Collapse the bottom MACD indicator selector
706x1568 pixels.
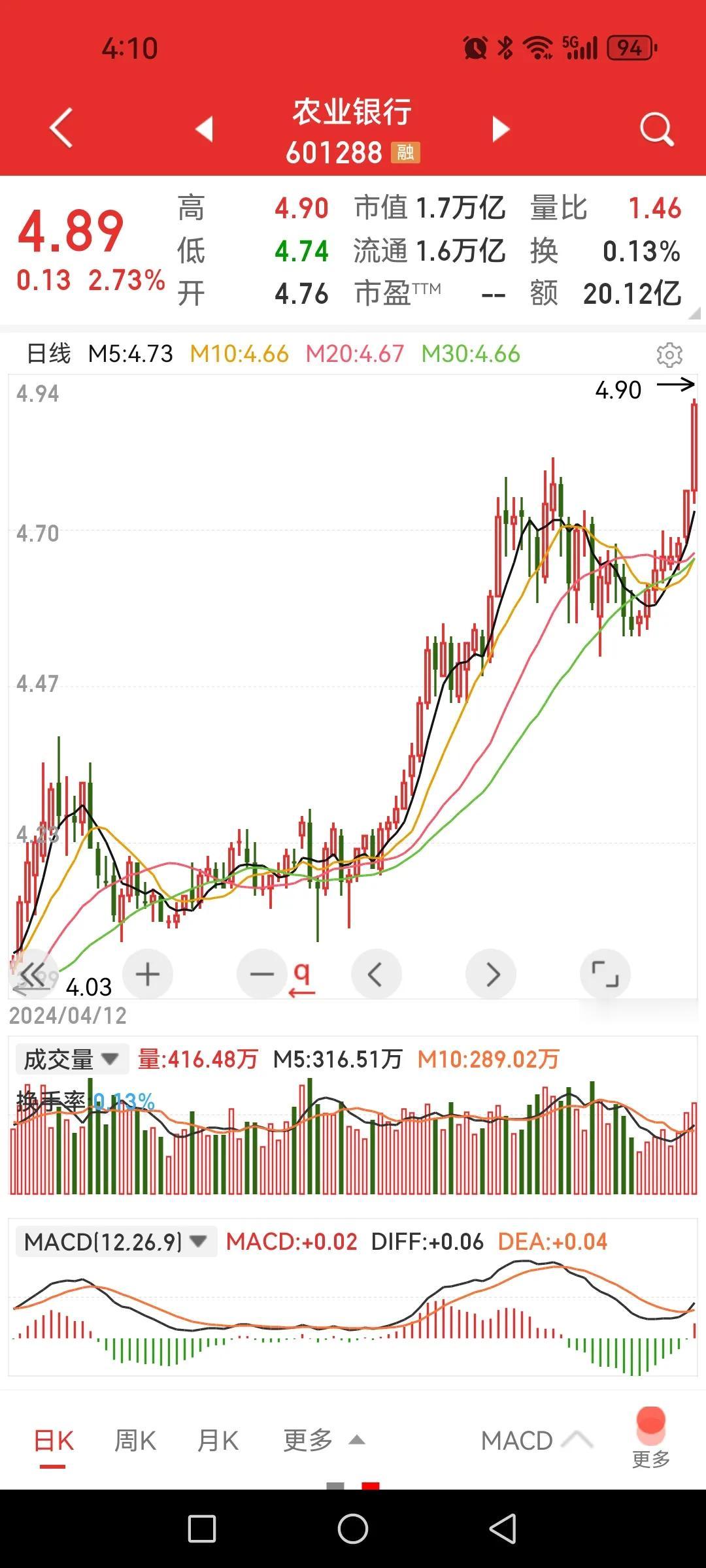[537, 1441]
